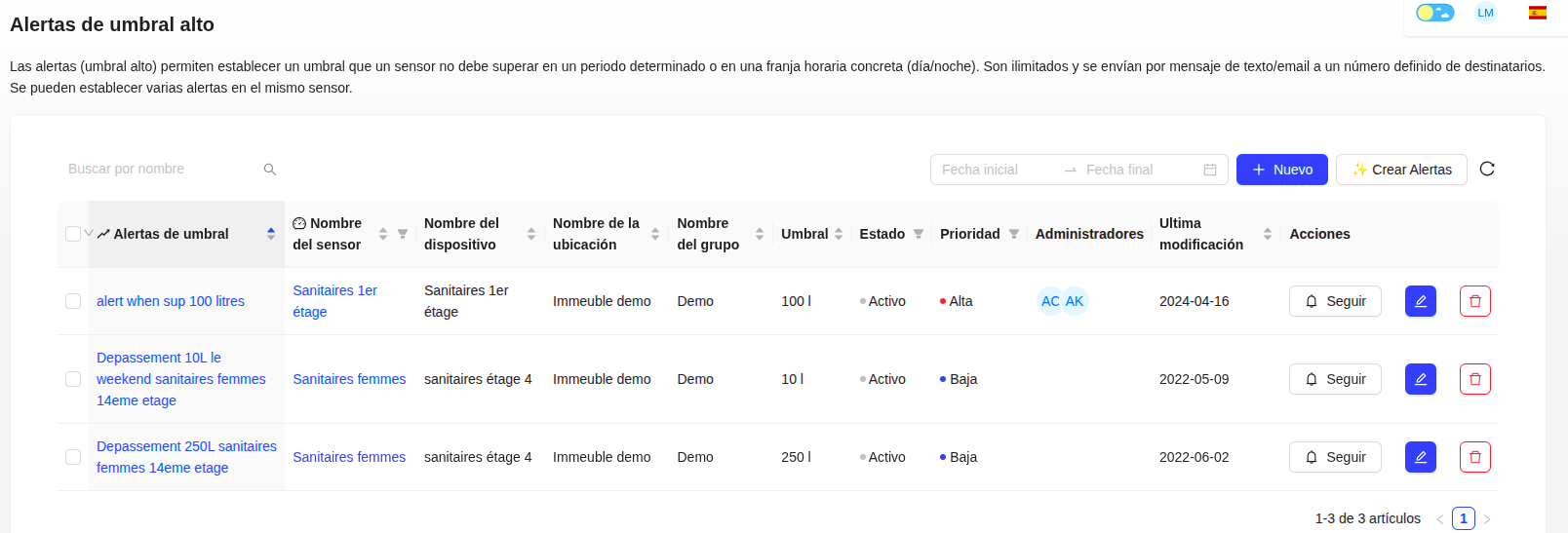Edit the 'alert when sup 100 litres' alert

point(1421,301)
